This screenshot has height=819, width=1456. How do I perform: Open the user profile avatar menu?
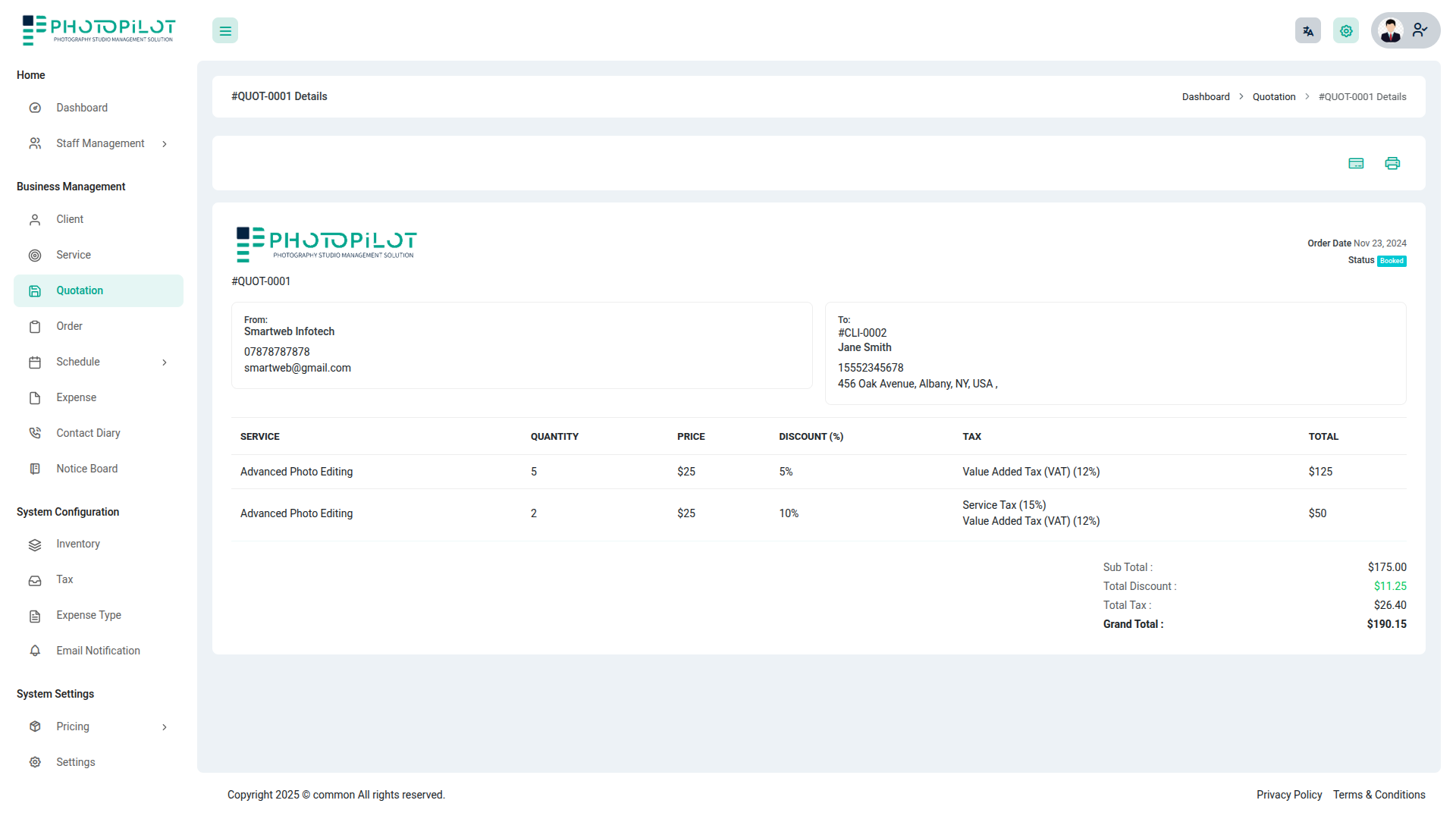[x=1405, y=30]
